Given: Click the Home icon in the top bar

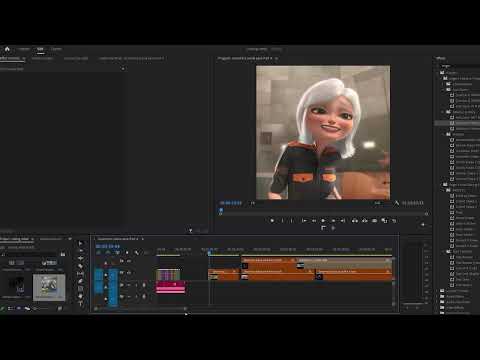Looking at the screenshot, I should [x=7, y=49].
